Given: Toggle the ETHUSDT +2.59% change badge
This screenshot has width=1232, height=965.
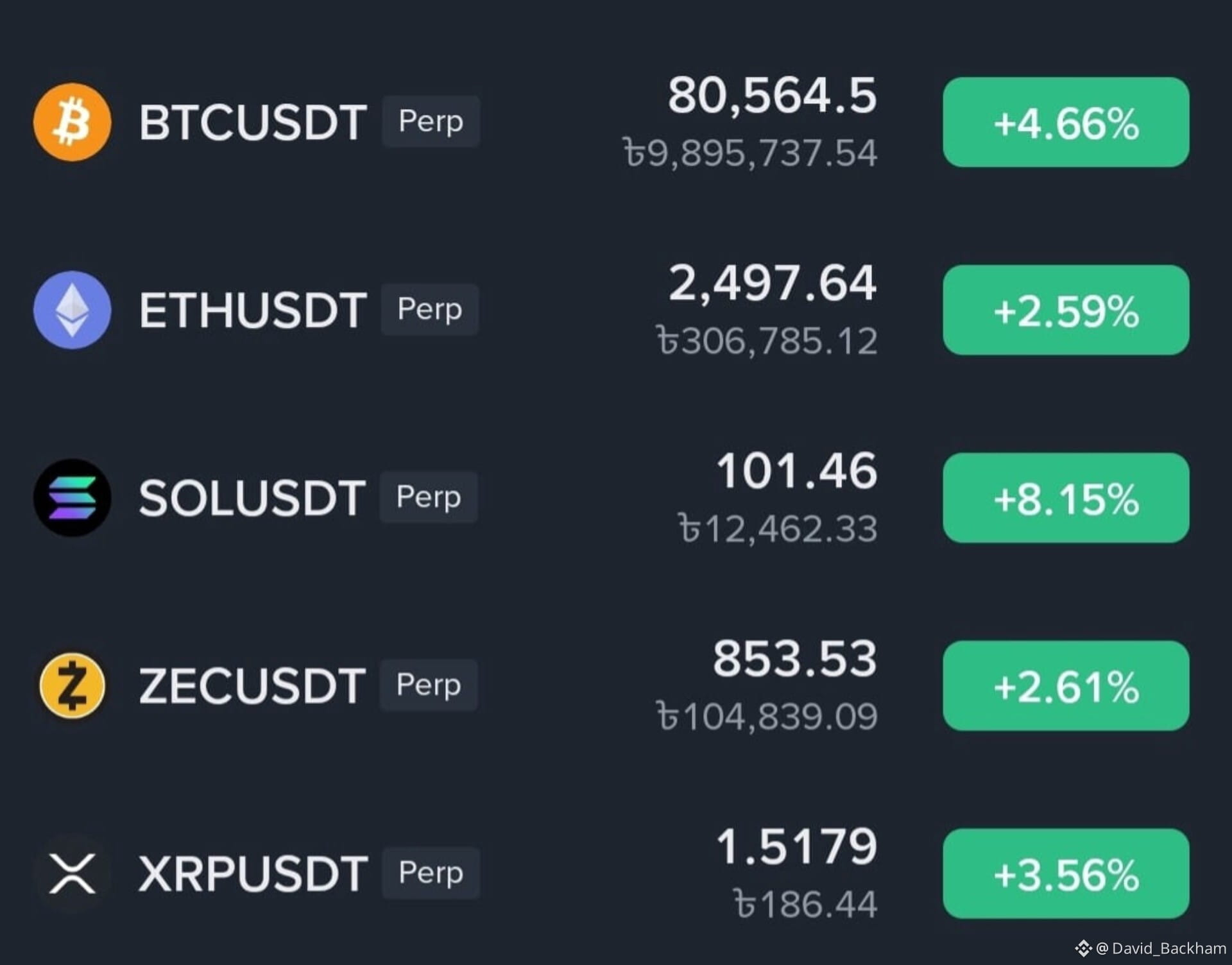Looking at the screenshot, I should click(x=1066, y=310).
